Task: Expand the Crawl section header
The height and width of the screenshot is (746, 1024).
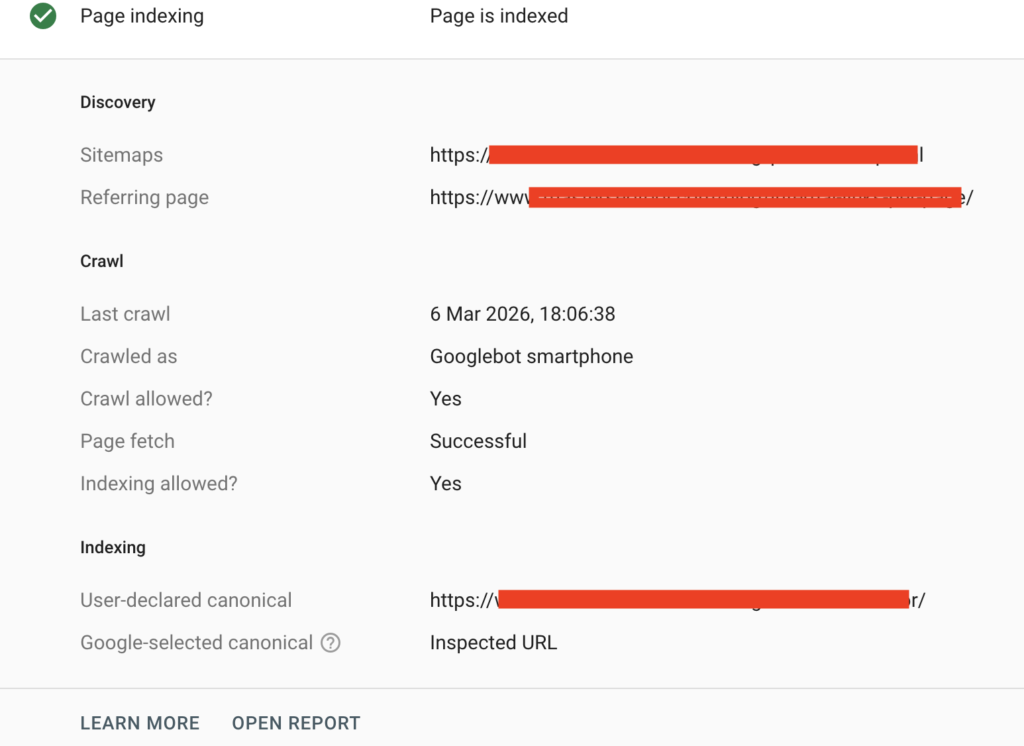Action: point(101,261)
